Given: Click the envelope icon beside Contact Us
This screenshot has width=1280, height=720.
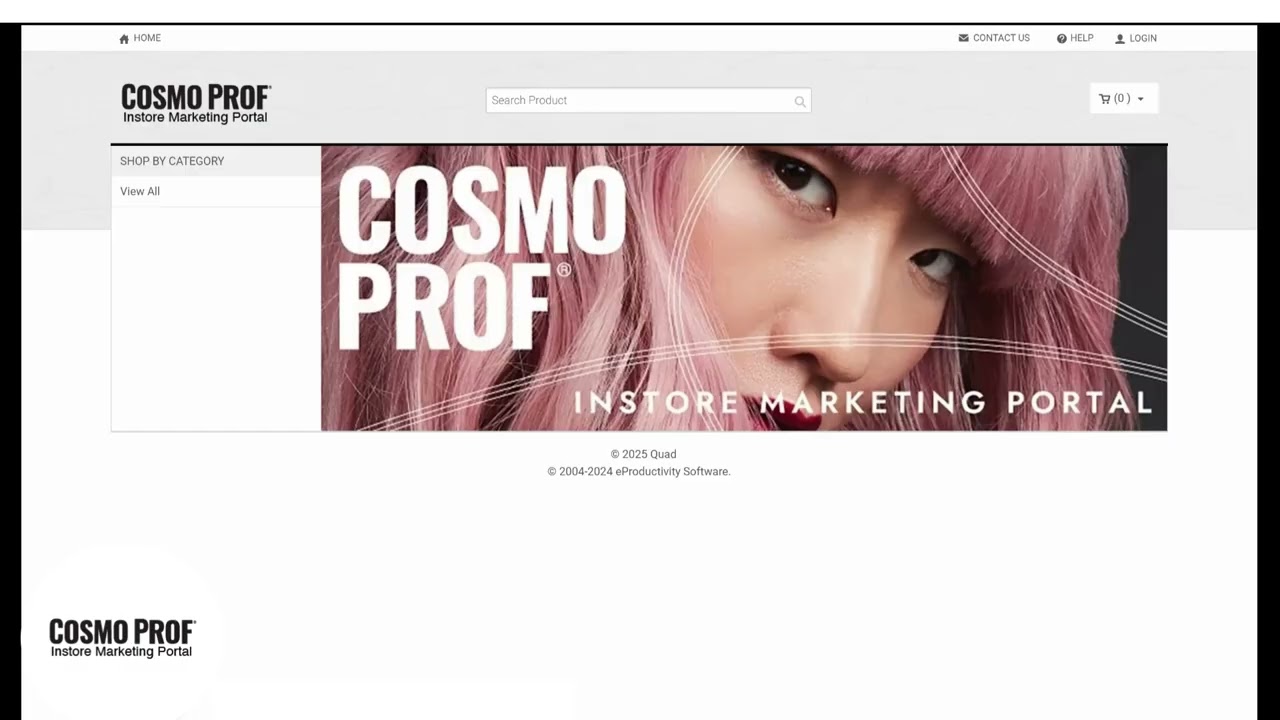Looking at the screenshot, I should click(963, 38).
